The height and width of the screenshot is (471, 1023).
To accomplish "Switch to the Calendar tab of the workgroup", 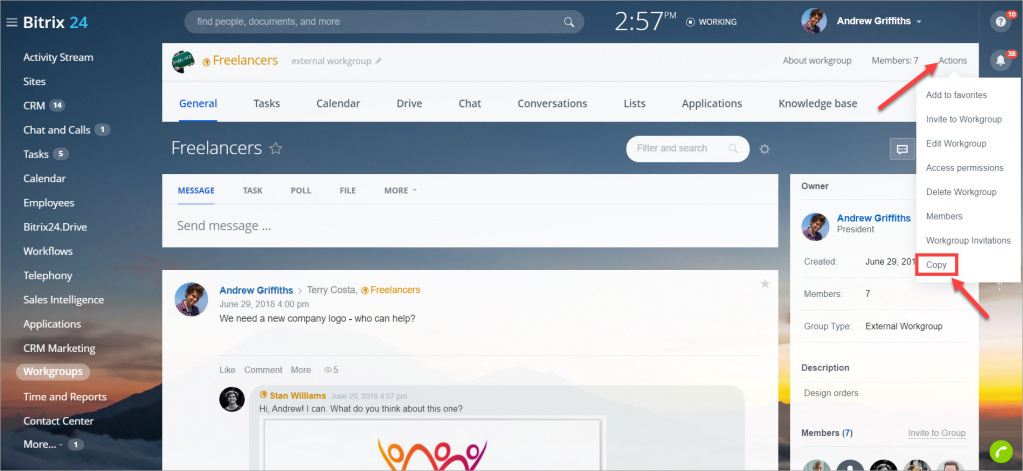I will click(x=338, y=103).
